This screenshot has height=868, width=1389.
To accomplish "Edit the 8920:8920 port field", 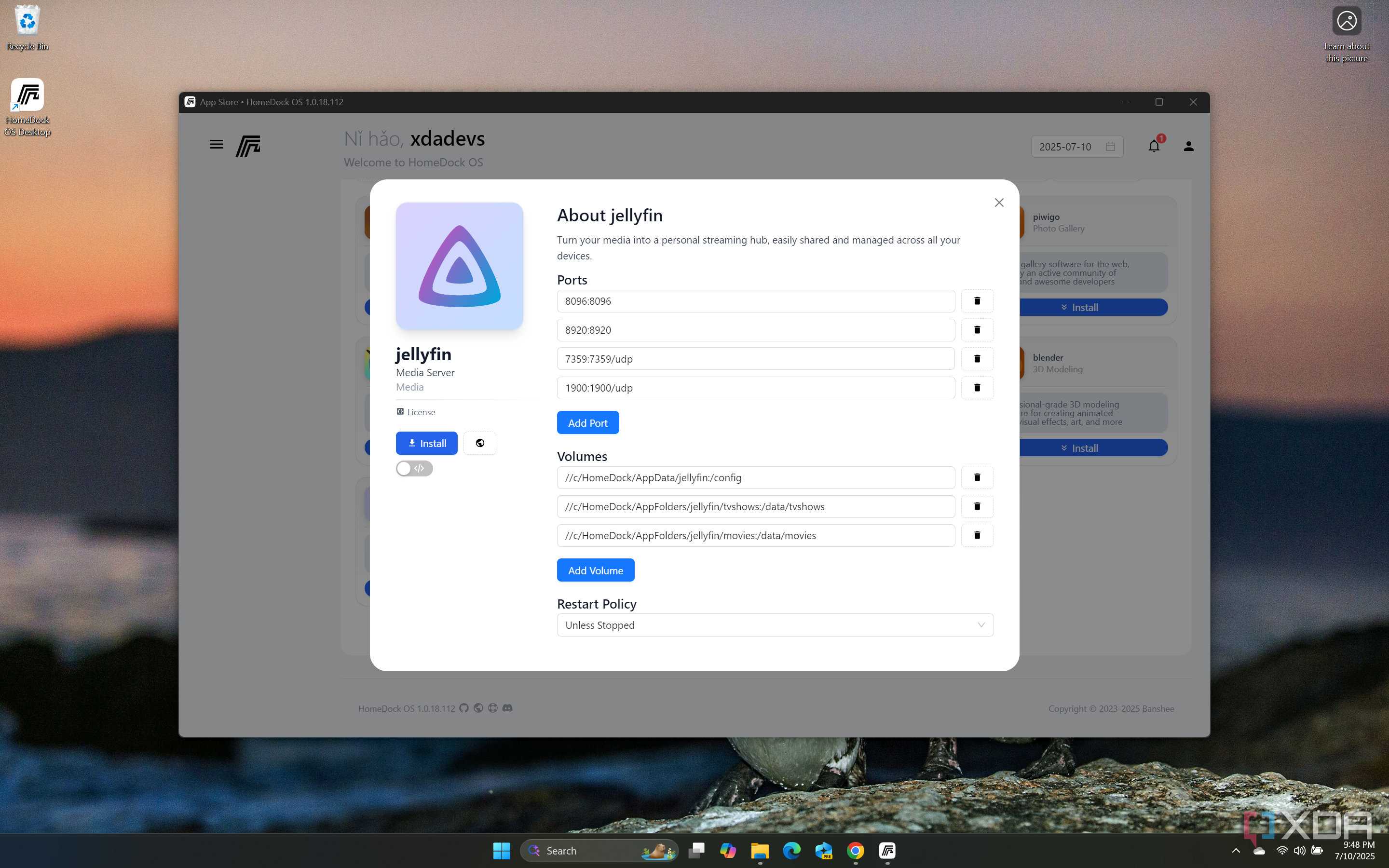I will 755,329.
